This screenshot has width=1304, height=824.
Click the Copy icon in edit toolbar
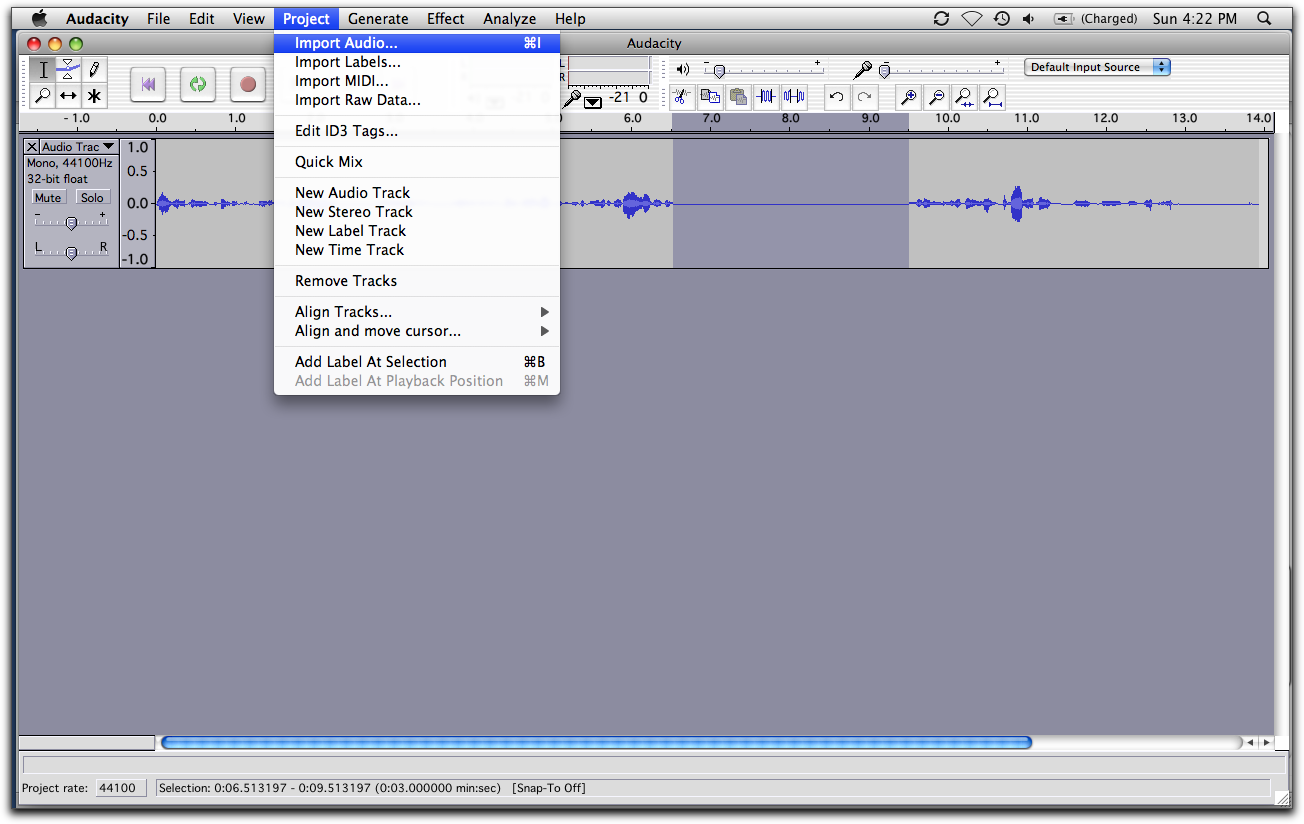(x=710, y=97)
